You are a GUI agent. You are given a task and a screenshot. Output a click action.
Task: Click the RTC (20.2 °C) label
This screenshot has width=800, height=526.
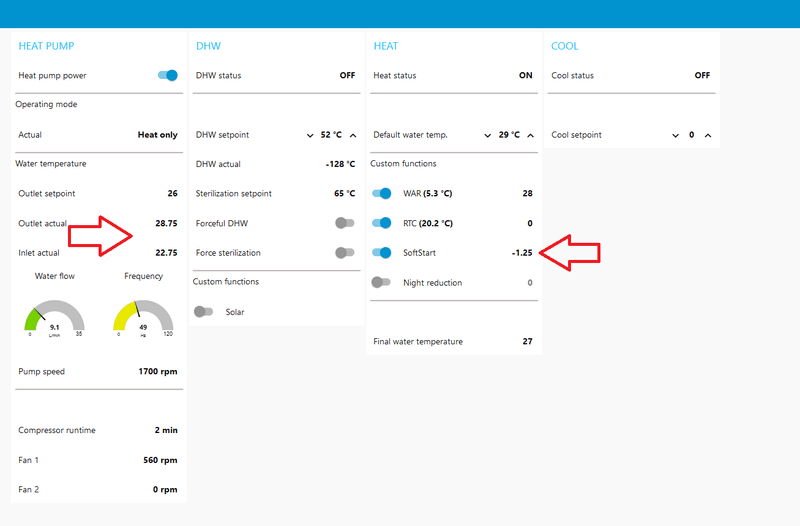pyautogui.click(x=428, y=223)
